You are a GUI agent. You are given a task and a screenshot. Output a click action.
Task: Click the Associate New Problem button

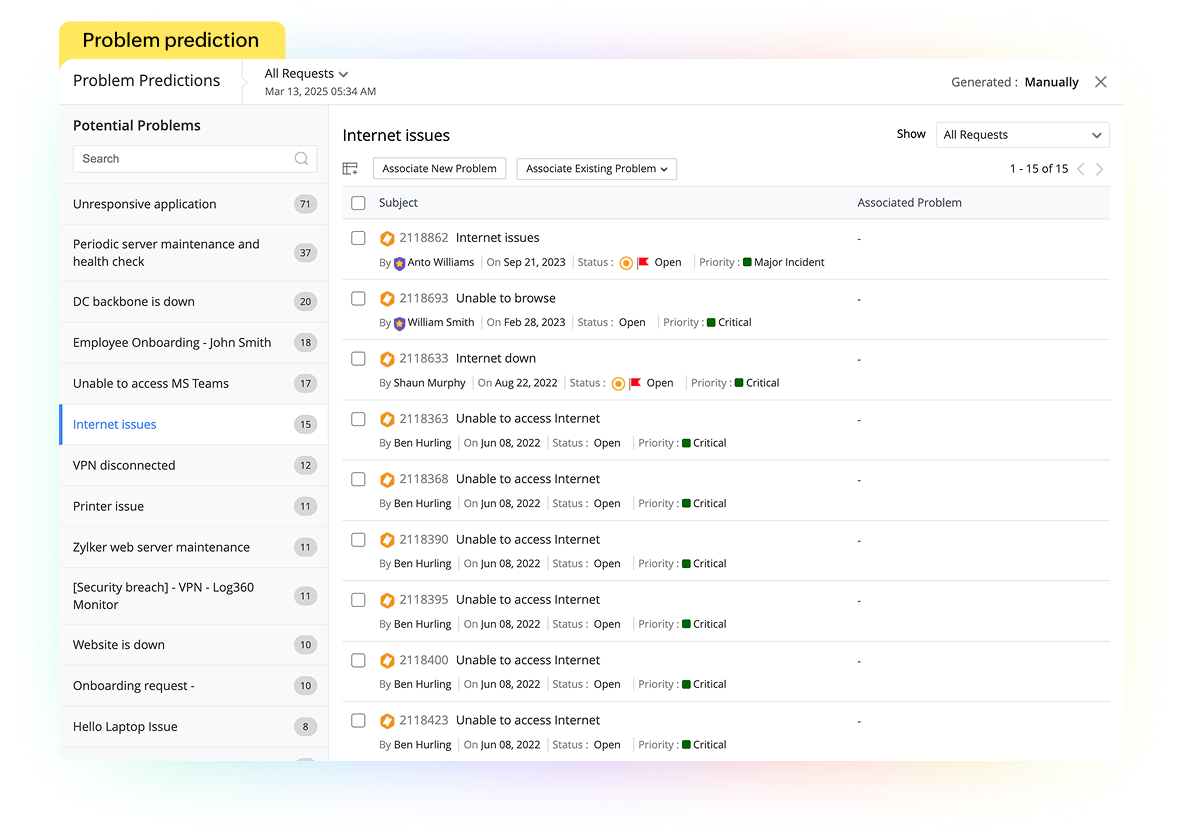click(x=439, y=168)
